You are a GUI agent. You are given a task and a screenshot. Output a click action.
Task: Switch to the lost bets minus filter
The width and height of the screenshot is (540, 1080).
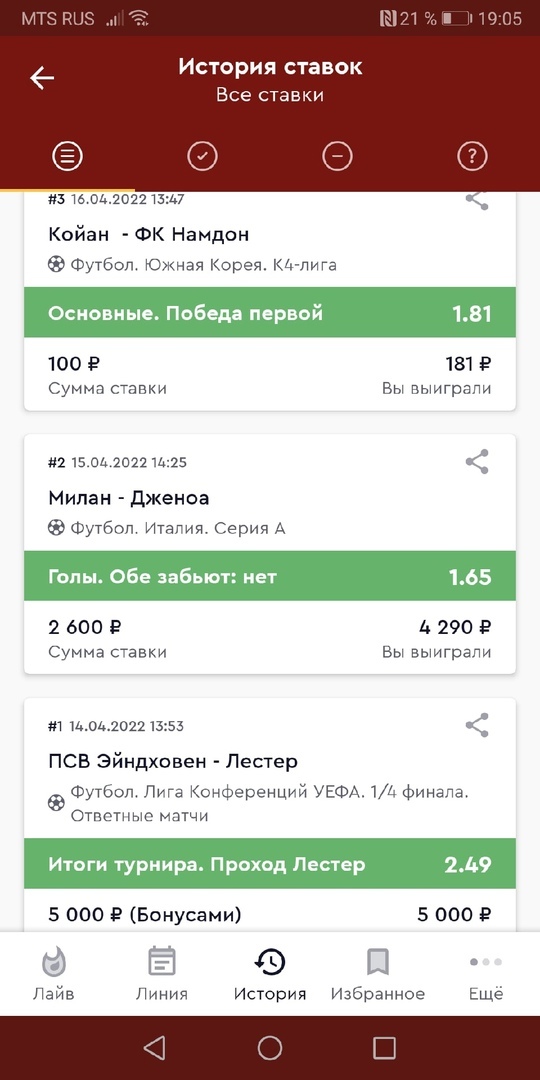point(338,157)
